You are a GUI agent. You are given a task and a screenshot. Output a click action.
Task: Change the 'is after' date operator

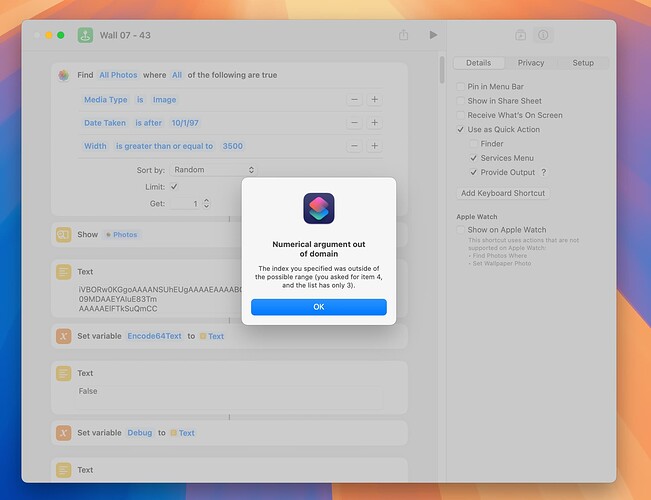tap(148, 123)
